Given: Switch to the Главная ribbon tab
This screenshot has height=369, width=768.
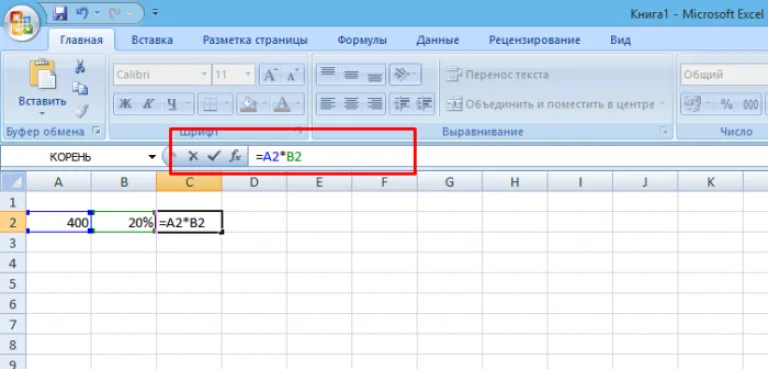Looking at the screenshot, I should pyautogui.click(x=81, y=40).
